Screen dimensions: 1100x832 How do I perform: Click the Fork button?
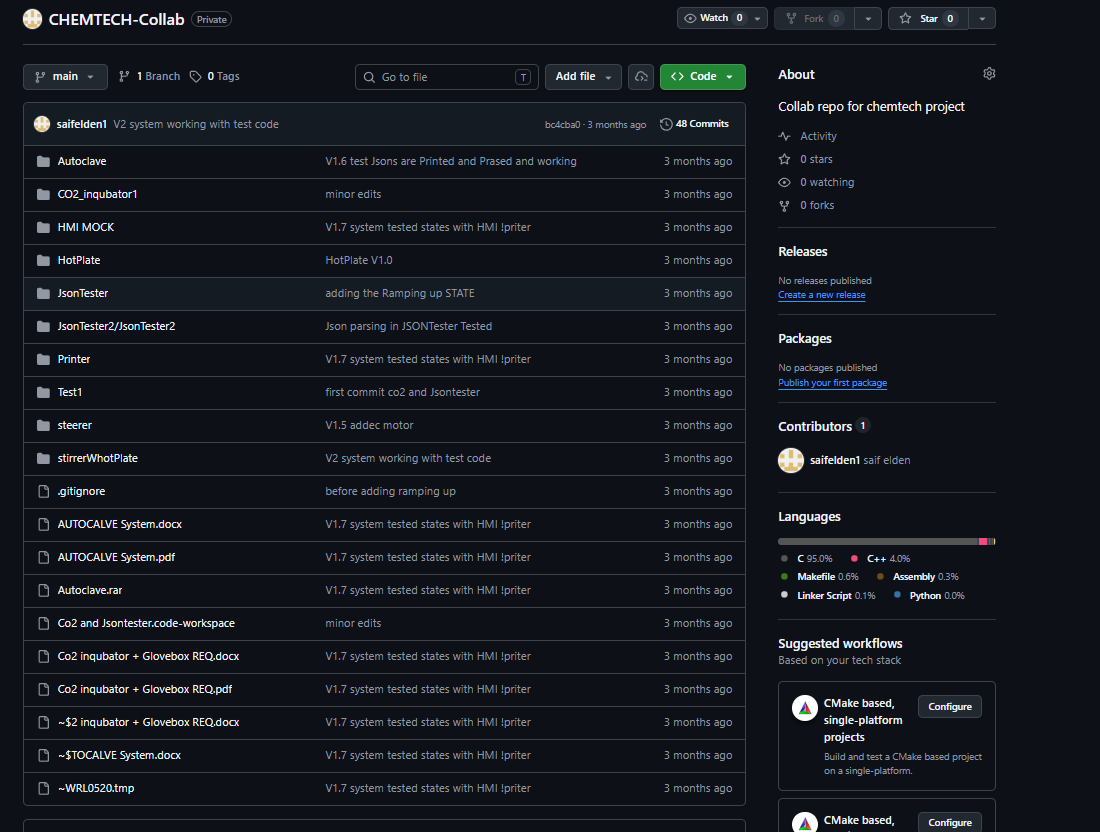click(x=814, y=18)
